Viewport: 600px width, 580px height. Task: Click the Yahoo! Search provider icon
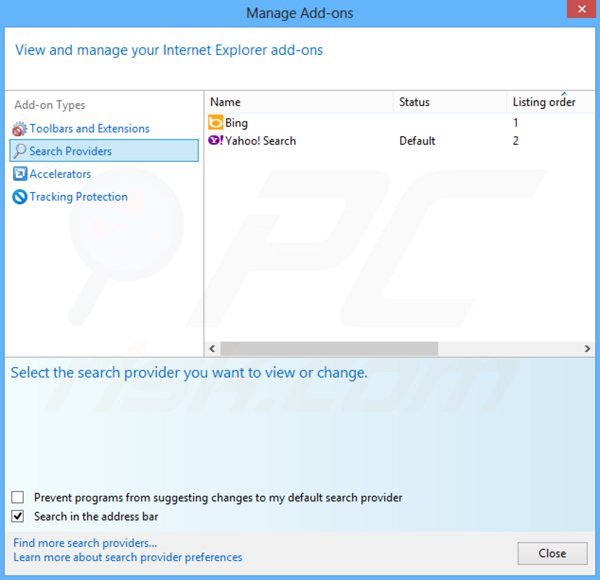click(x=215, y=140)
